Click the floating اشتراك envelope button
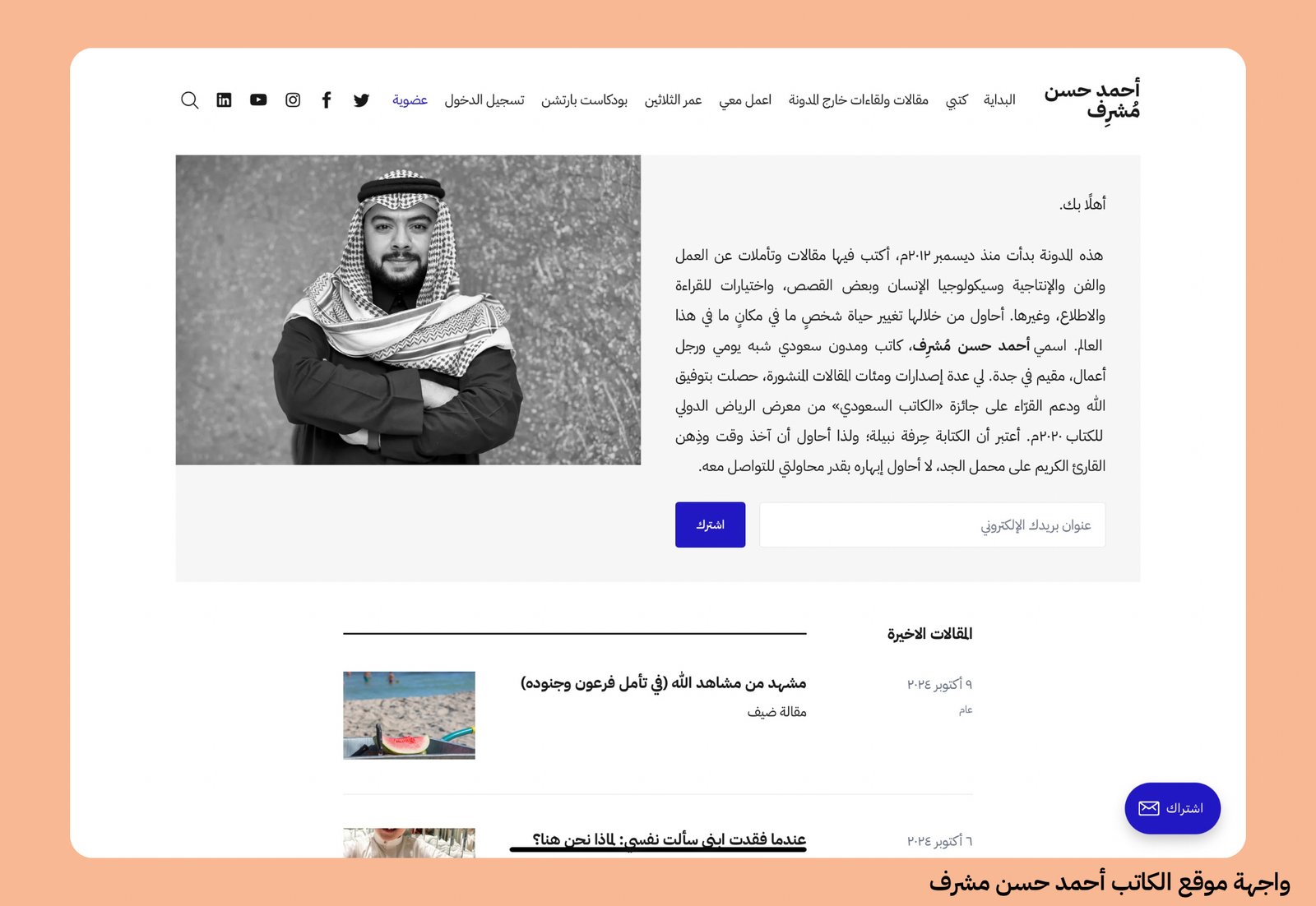The width and height of the screenshot is (1316, 906). click(1172, 808)
